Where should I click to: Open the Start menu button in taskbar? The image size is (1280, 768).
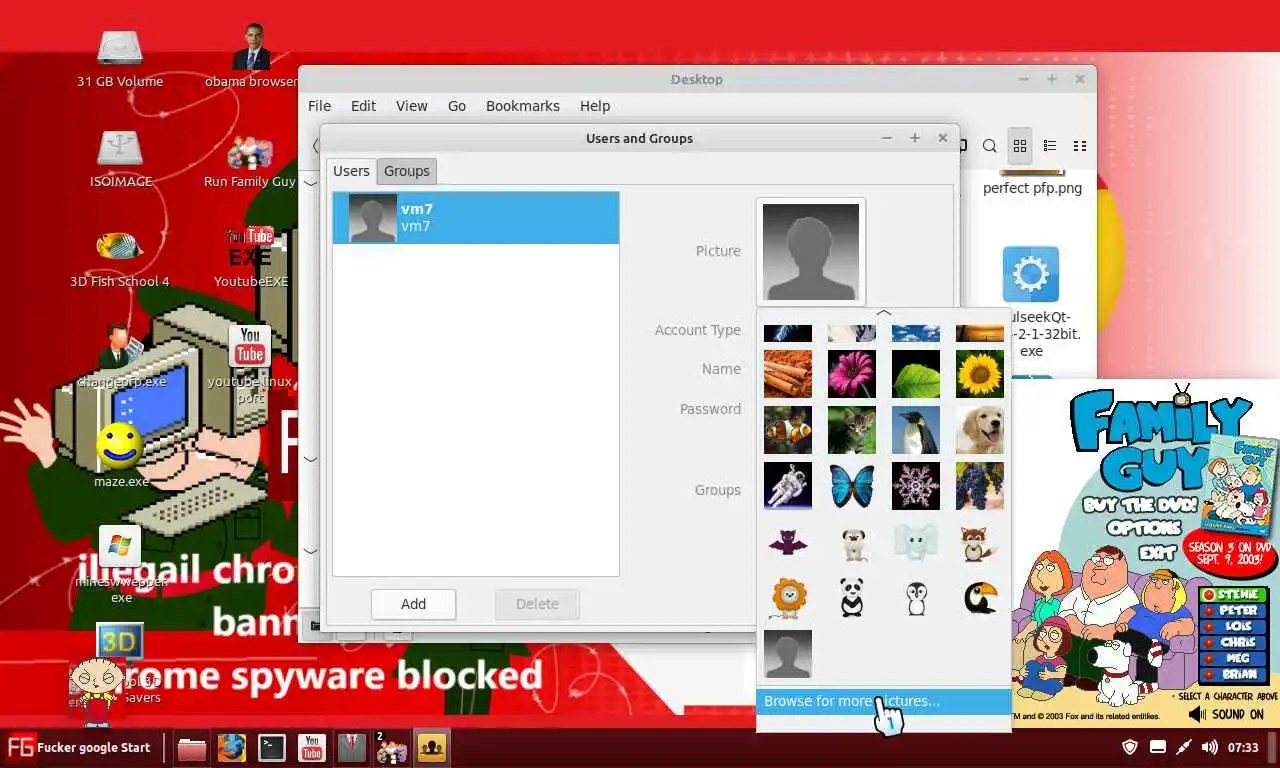coord(79,747)
